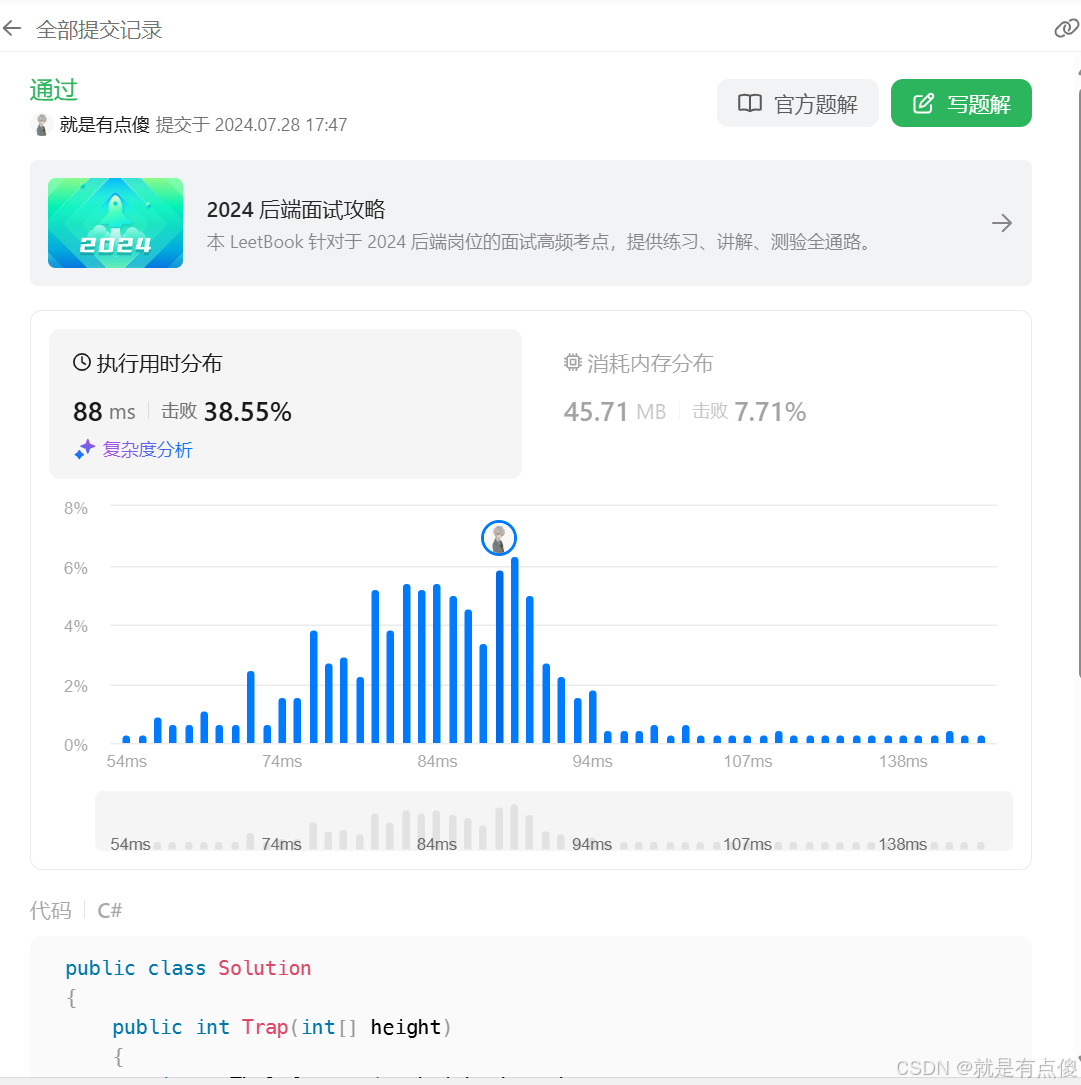Click the 通过 accepted status text
Screen dimensions: 1081x1085
(x=53, y=90)
